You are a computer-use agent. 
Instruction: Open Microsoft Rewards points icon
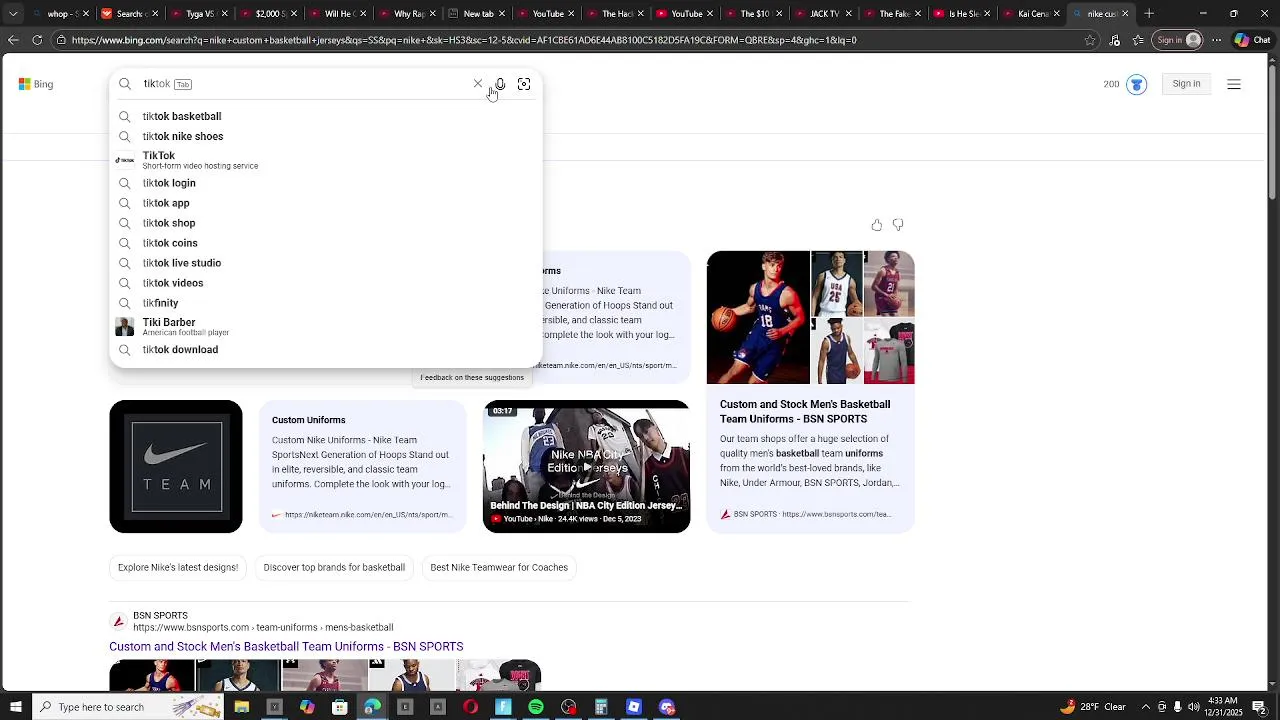click(1136, 84)
